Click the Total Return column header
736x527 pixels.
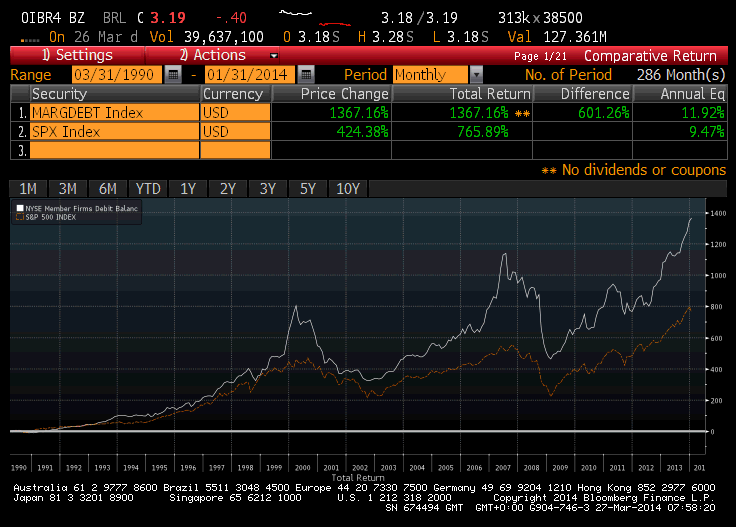coord(462,94)
